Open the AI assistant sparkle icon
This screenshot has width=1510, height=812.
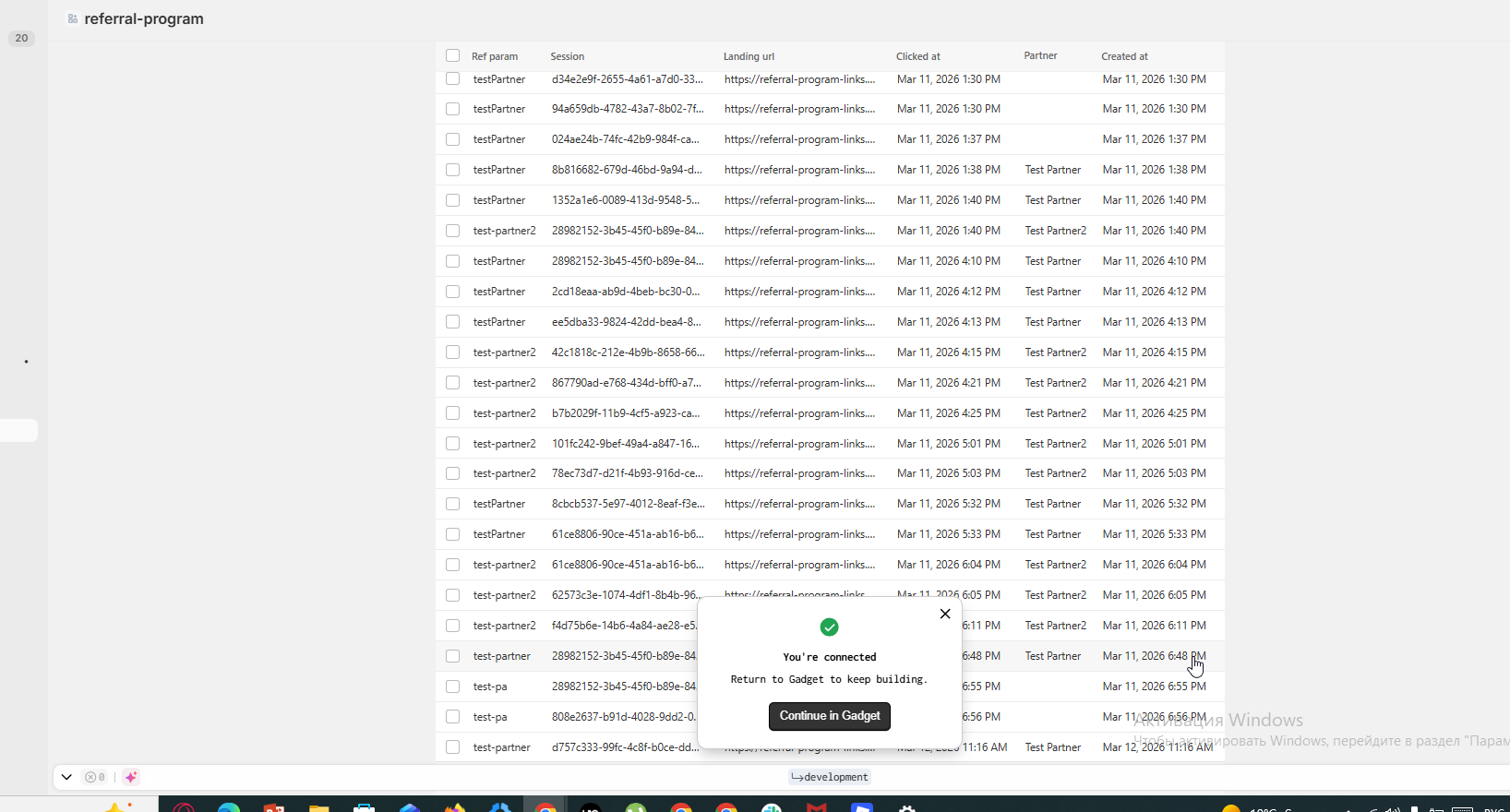131,777
